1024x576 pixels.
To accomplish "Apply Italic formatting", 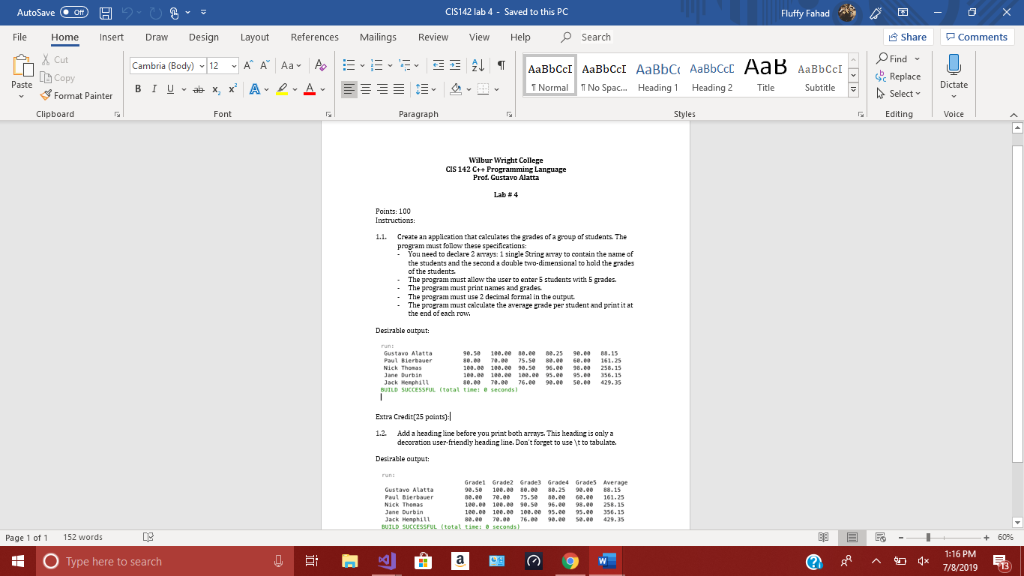I will click(x=154, y=89).
